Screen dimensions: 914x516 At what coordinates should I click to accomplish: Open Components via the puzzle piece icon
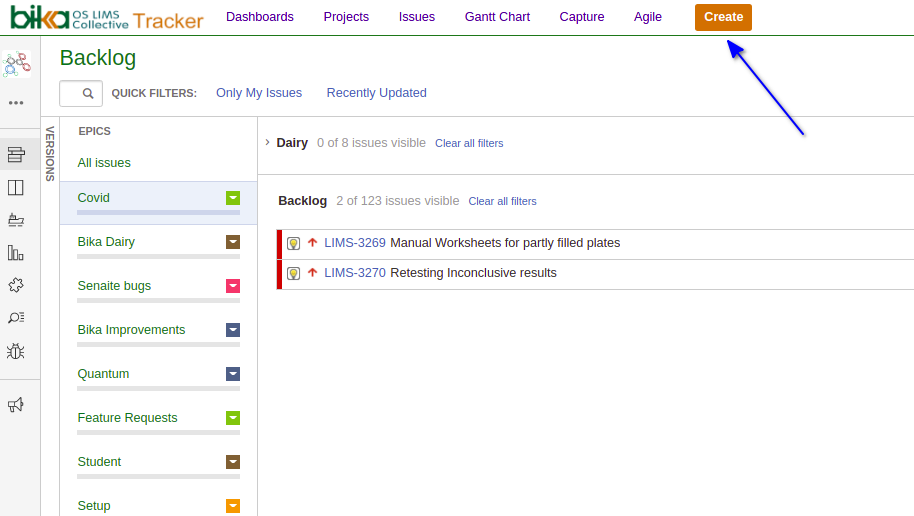pos(16,285)
